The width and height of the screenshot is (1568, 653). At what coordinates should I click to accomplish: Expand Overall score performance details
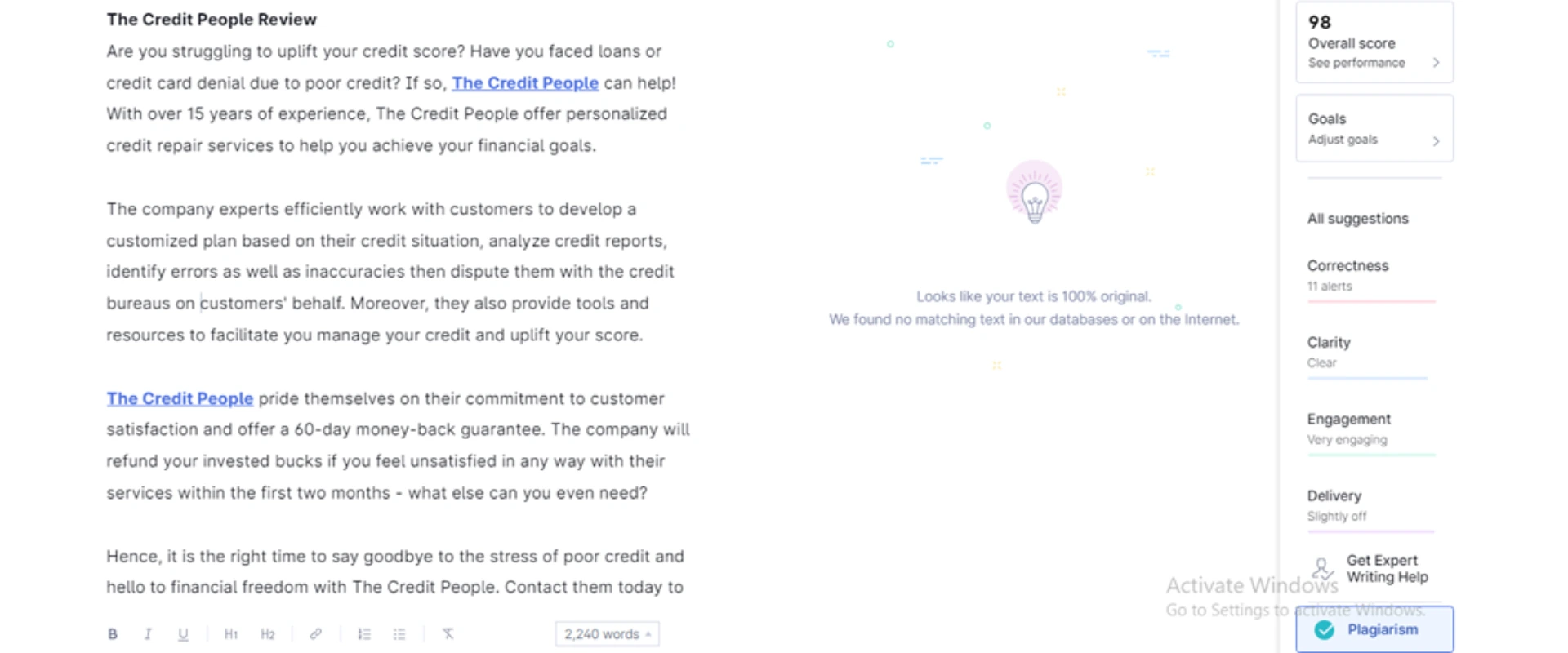coord(1436,63)
